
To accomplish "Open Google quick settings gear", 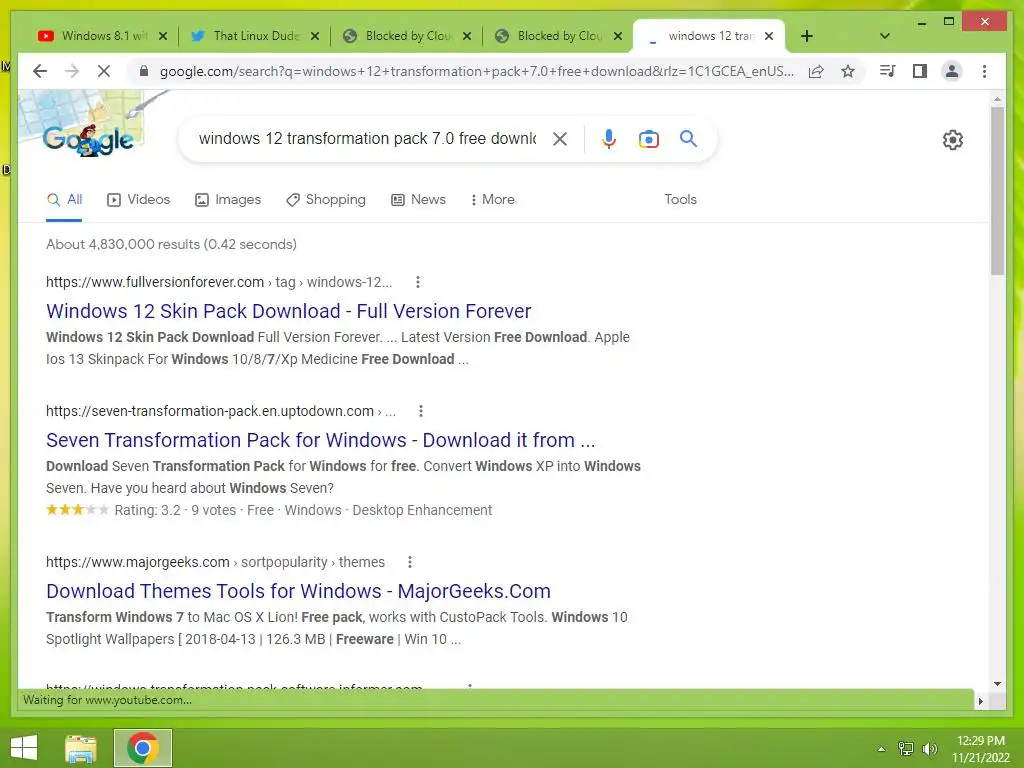I will click(x=953, y=139).
